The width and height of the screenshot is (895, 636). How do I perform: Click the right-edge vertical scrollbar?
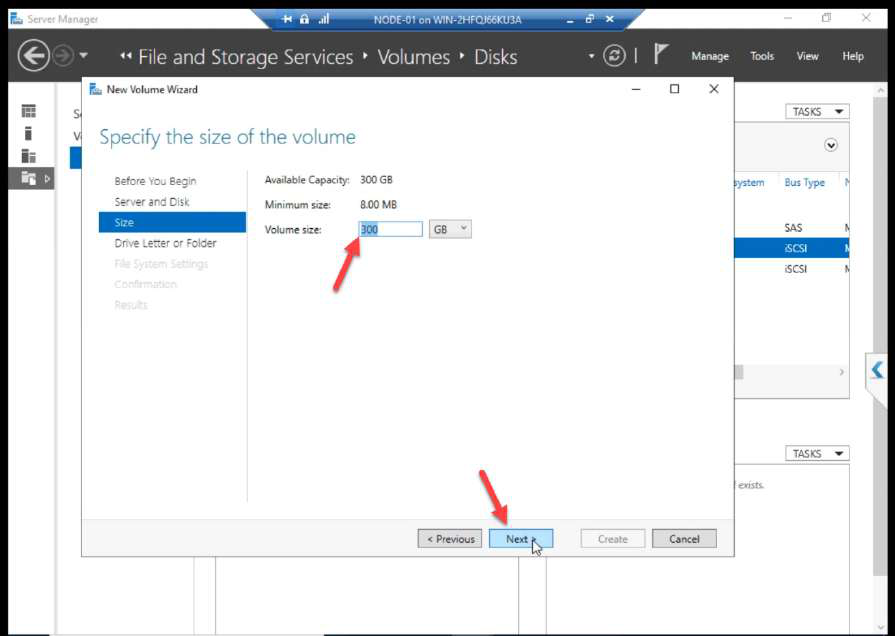point(880,337)
